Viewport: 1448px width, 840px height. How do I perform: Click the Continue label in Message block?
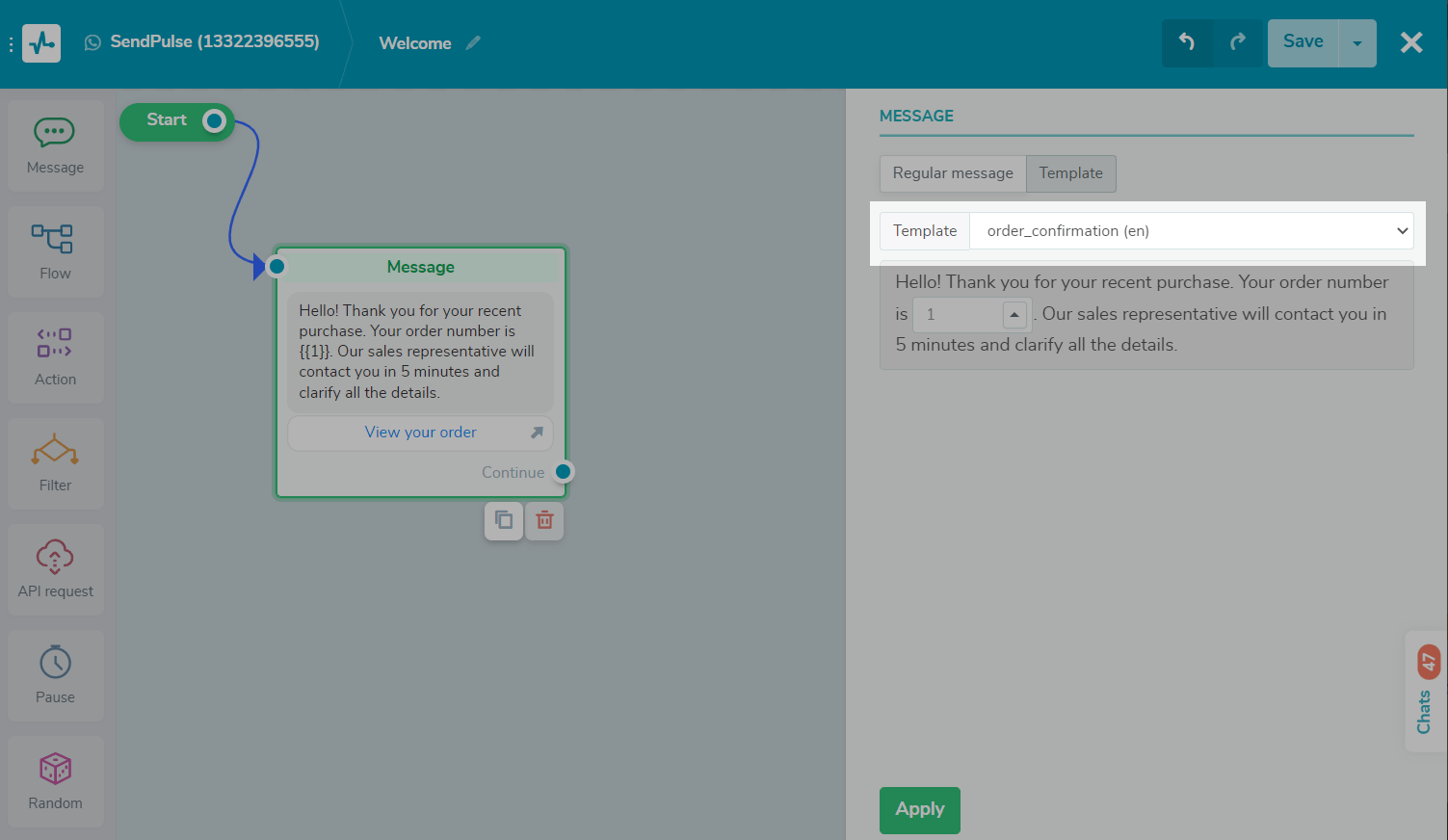click(x=513, y=473)
